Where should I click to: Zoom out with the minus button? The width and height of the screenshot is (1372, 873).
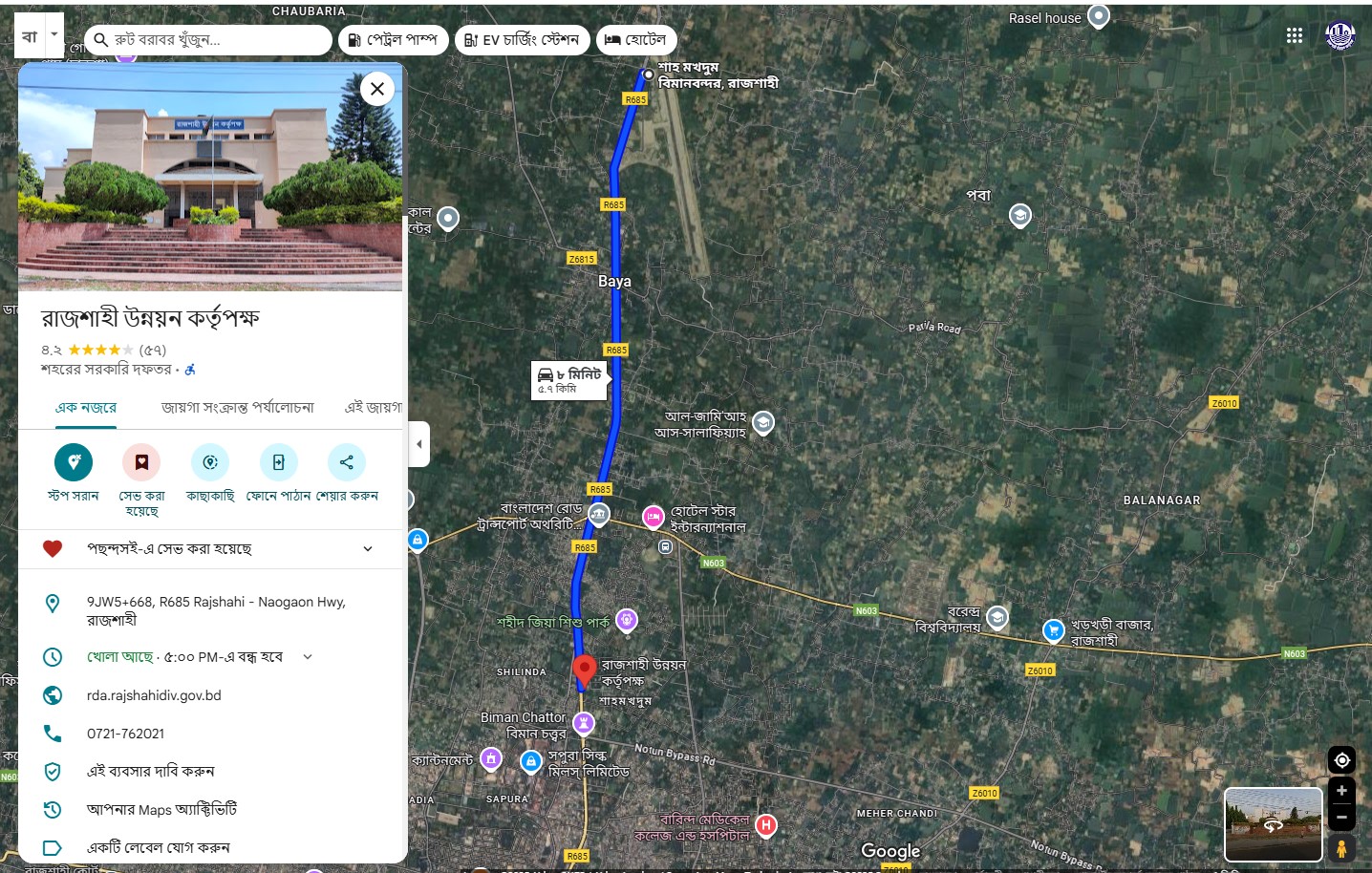[x=1341, y=818]
